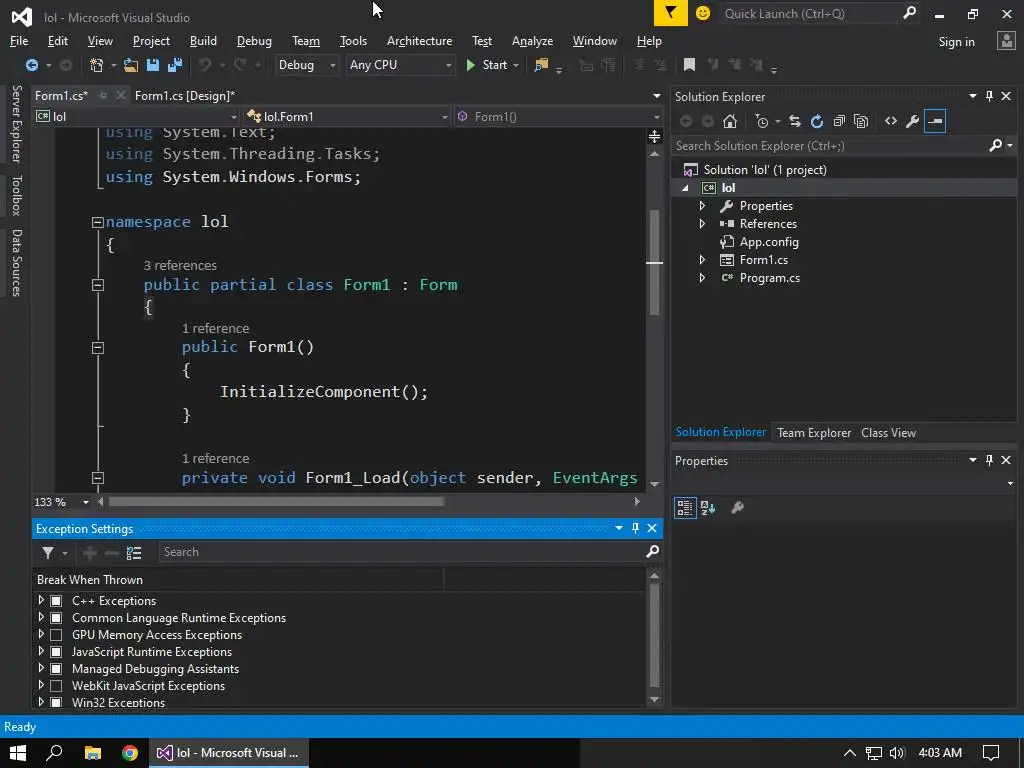The height and width of the screenshot is (768, 1024).
Task: Click Sync with Active Document icon
Action: pos(795,121)
